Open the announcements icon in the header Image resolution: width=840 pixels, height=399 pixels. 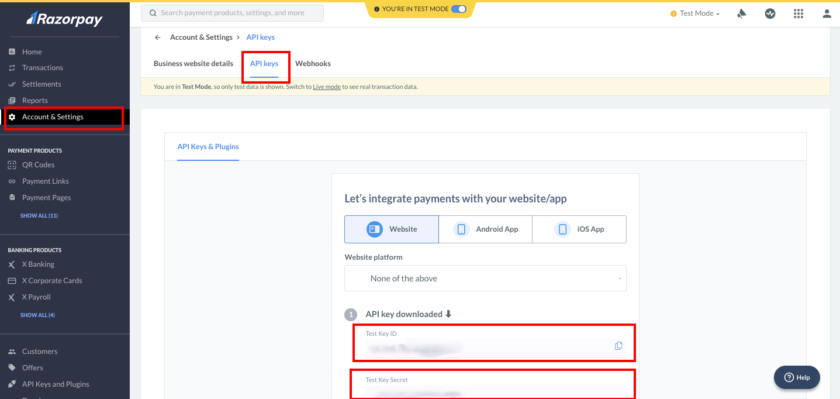pos(742,14)
